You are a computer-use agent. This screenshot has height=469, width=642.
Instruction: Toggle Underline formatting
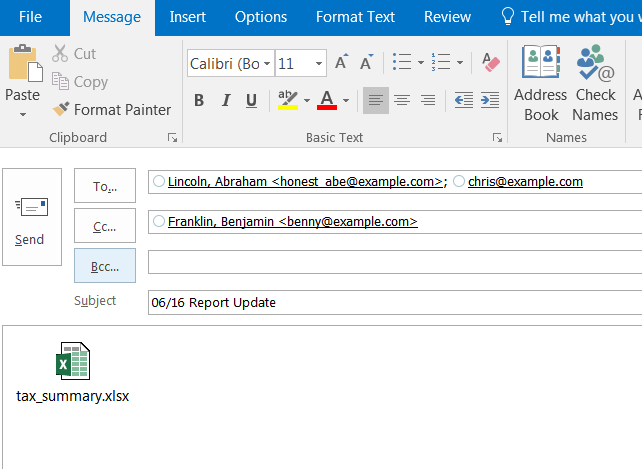pos(251,100)
